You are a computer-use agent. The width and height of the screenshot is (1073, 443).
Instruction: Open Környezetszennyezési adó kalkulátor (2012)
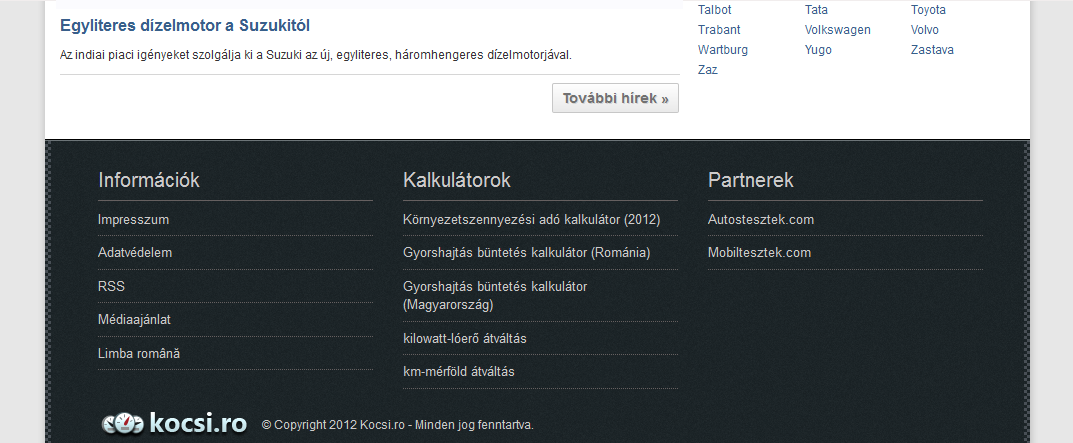point(532,220)
